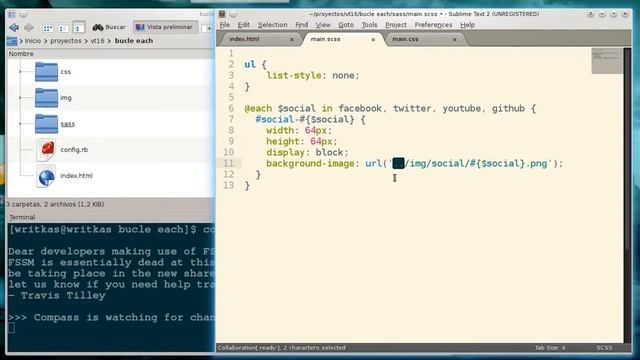Go forward in Dolphin file manager
640x360 pixels.
point(29,27)
